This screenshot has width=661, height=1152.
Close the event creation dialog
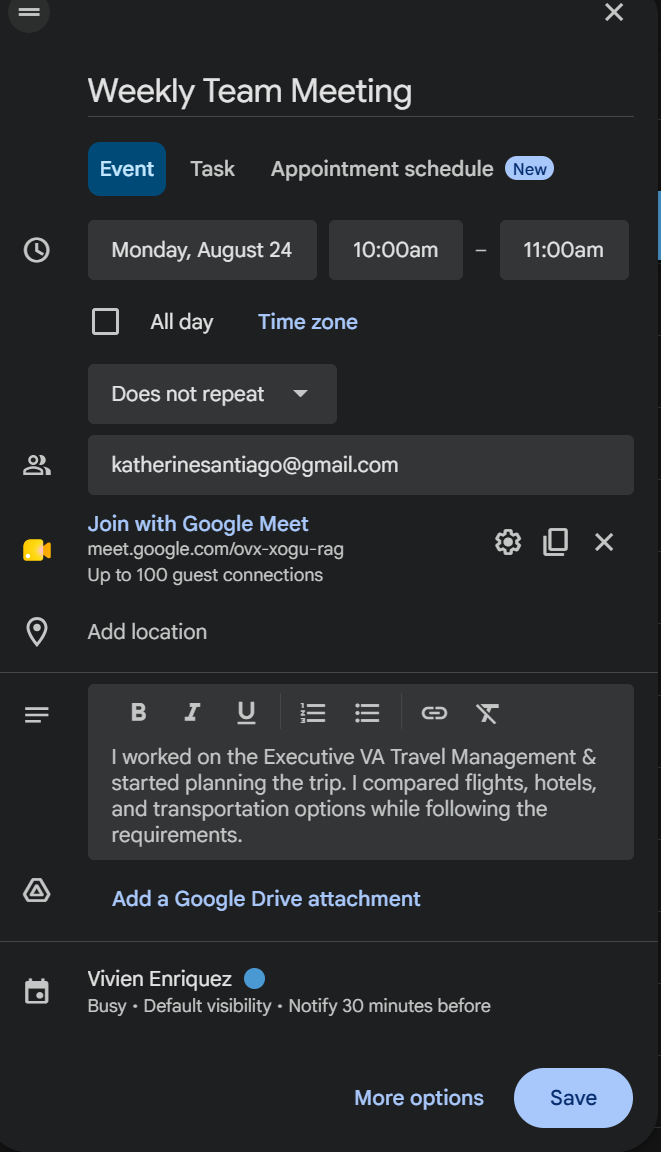pyautogui.click(x=613, y=12)
